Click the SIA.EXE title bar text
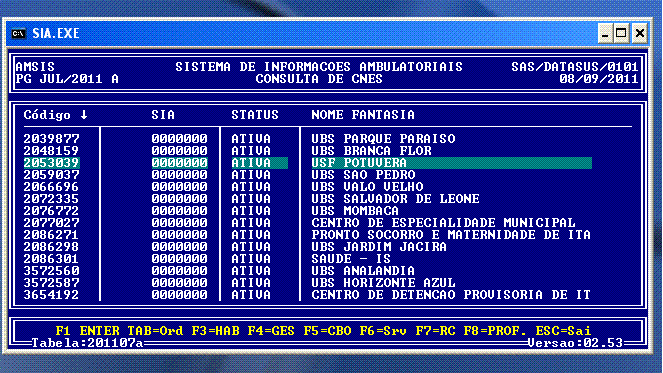Screen dimensions: 663x373 point(56,33)
